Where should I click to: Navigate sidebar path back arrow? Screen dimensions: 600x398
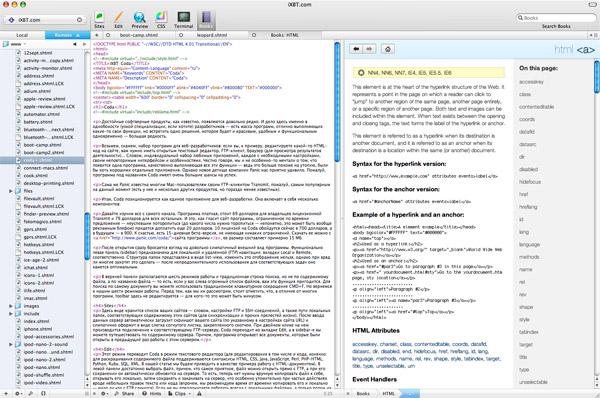click(75, 44)
